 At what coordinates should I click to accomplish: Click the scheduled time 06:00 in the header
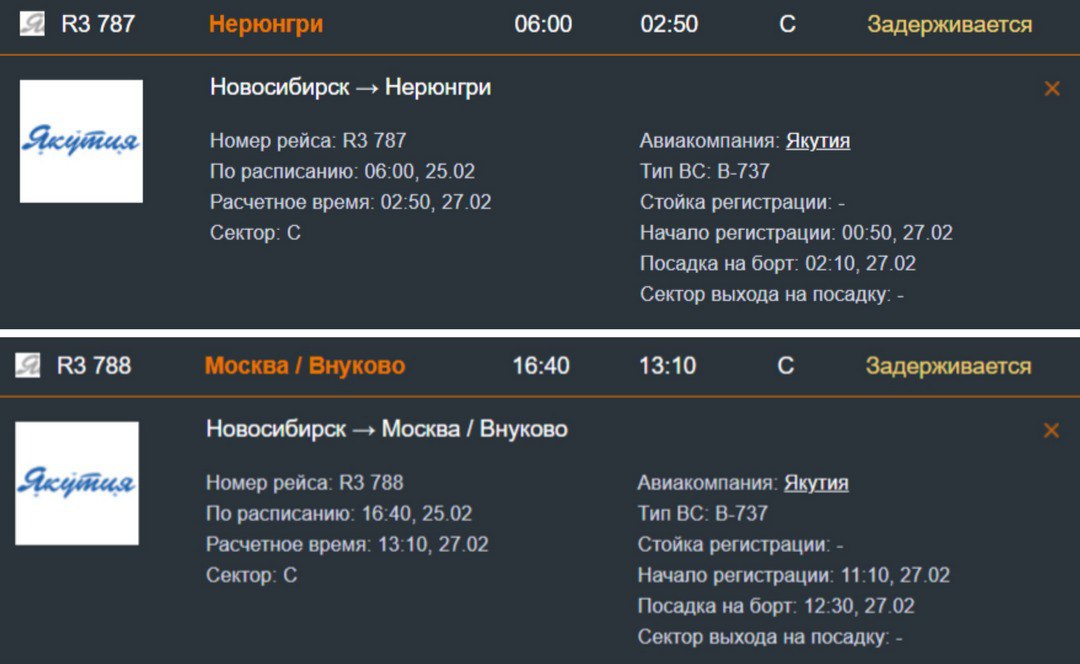point(543,24)
